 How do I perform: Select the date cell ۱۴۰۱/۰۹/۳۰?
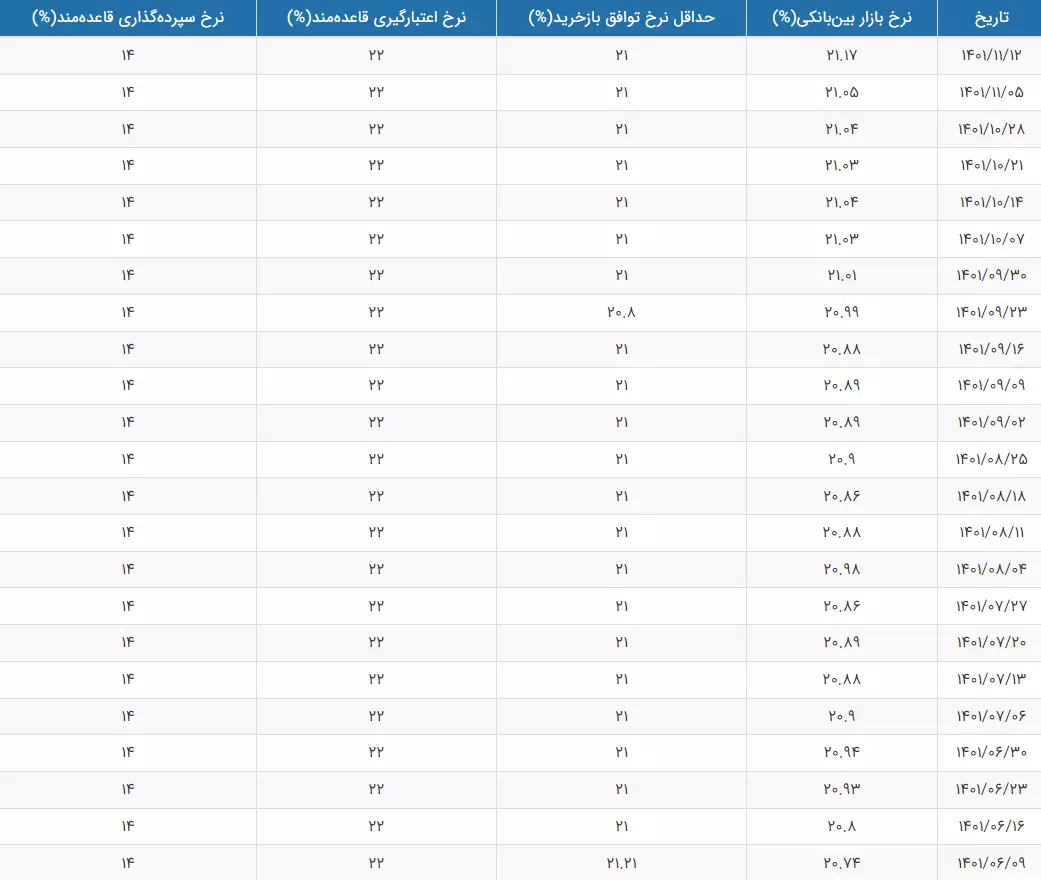[991, 275]
